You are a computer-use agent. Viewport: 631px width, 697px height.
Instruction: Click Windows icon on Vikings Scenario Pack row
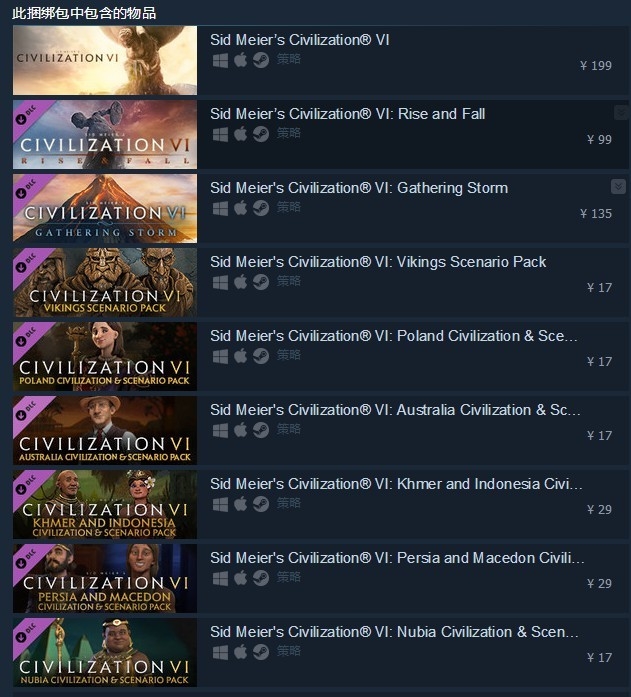pyautogui.click(x=220, y=282)
